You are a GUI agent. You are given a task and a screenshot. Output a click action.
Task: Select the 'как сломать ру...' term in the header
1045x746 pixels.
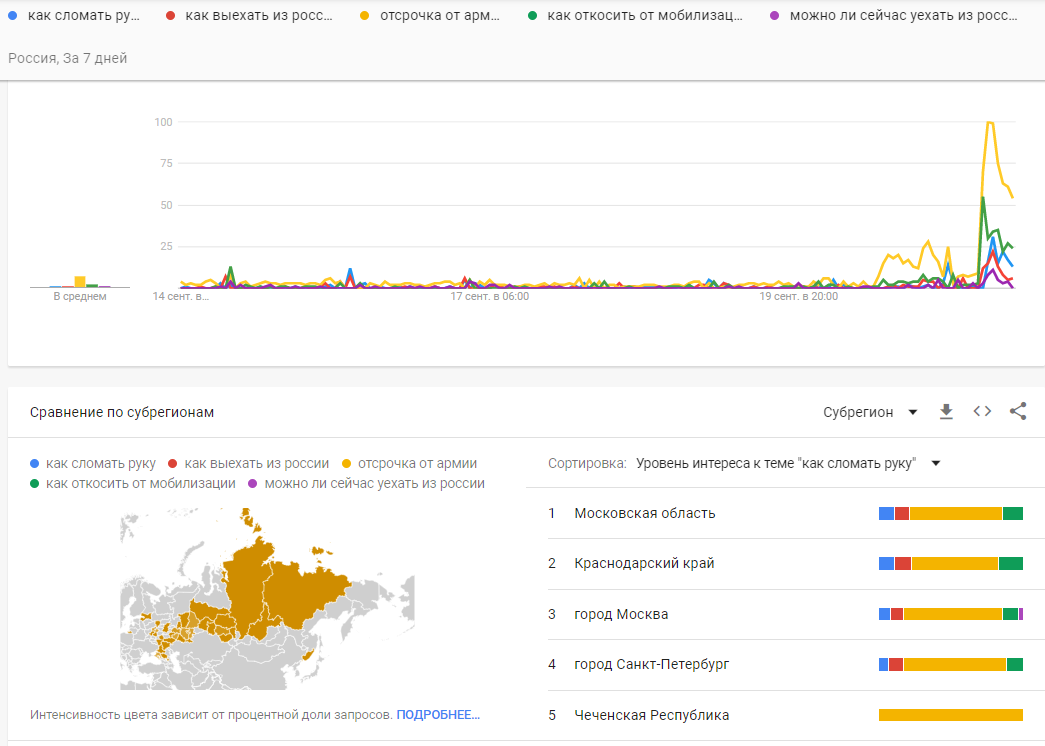click(x=83, y=15)
